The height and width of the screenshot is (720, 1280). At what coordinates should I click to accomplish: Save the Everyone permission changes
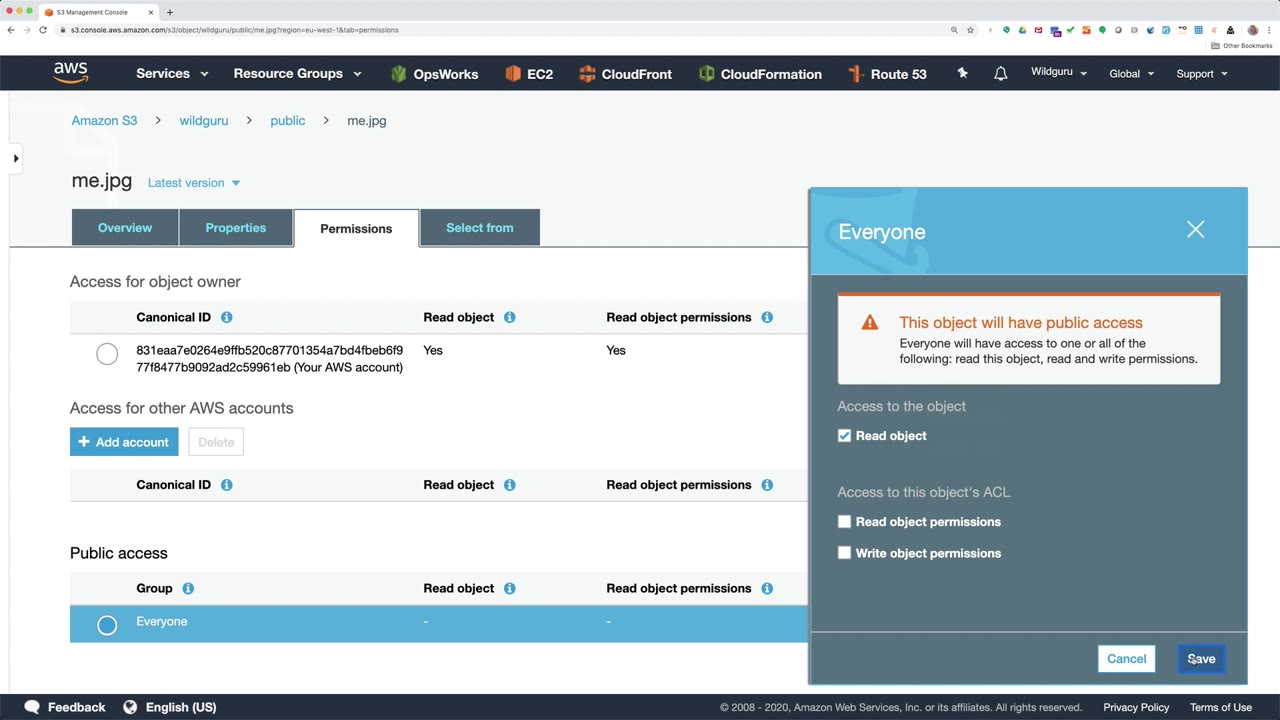click(x=1201, y=659)
